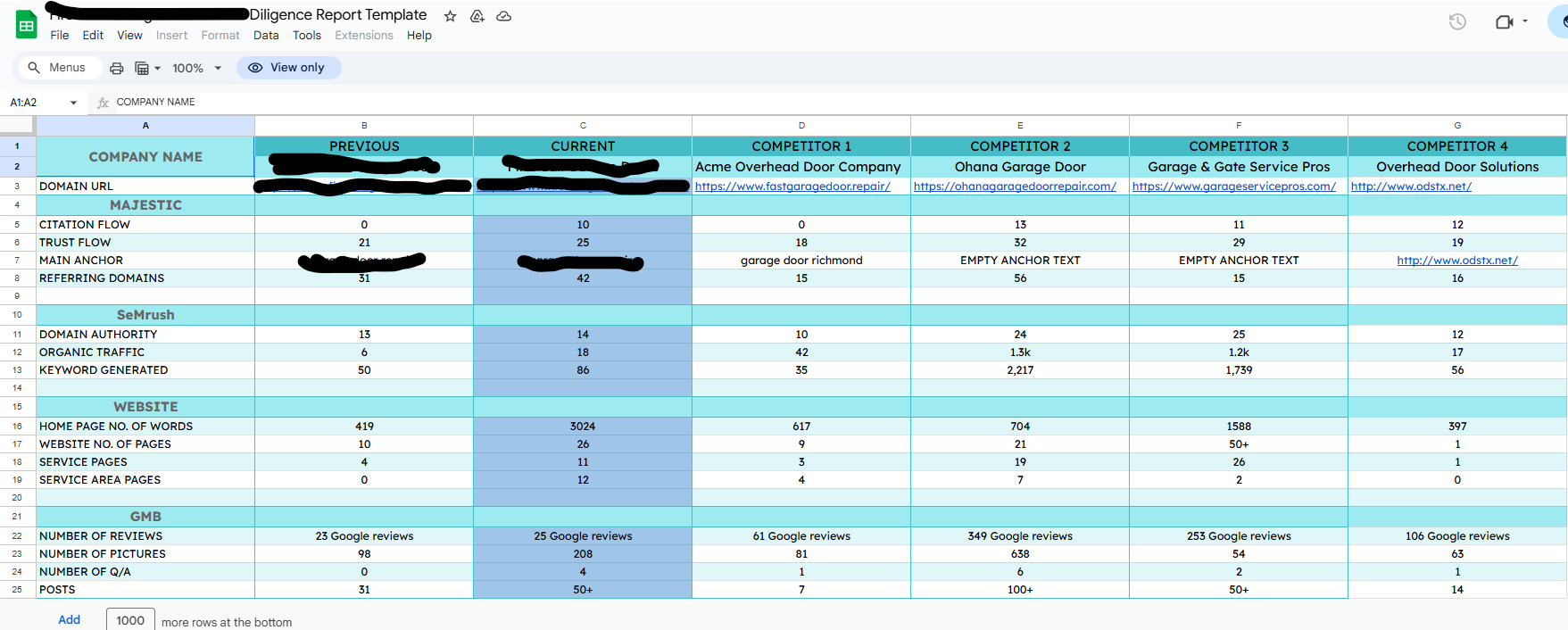Open the ohanagaragedoorrepair.com link
The height and width of the screenshot is (630, 1568).
point(1015,187)
